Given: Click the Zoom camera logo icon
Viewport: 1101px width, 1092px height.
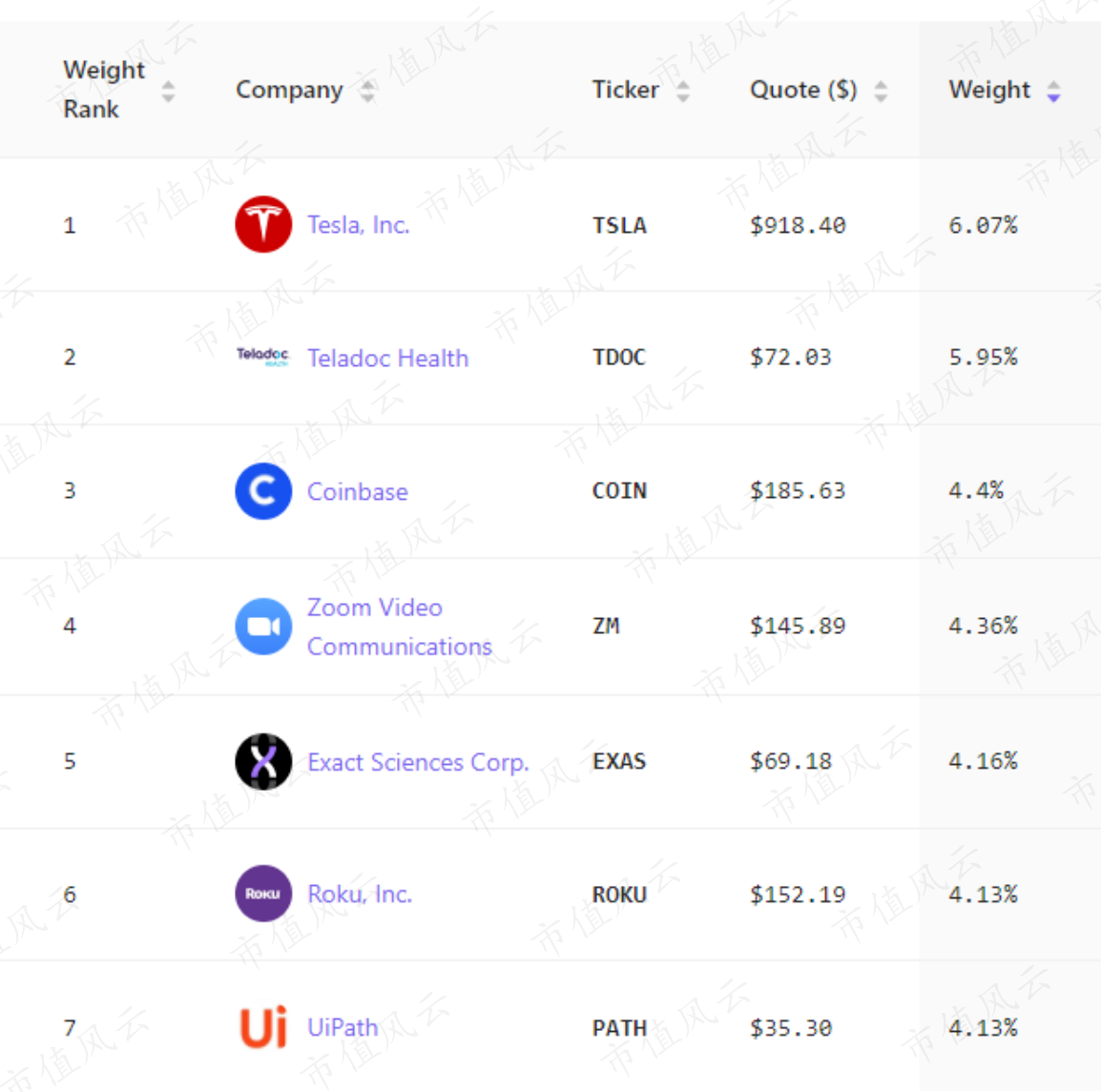Looking at the screenshot, I should 263,627.
